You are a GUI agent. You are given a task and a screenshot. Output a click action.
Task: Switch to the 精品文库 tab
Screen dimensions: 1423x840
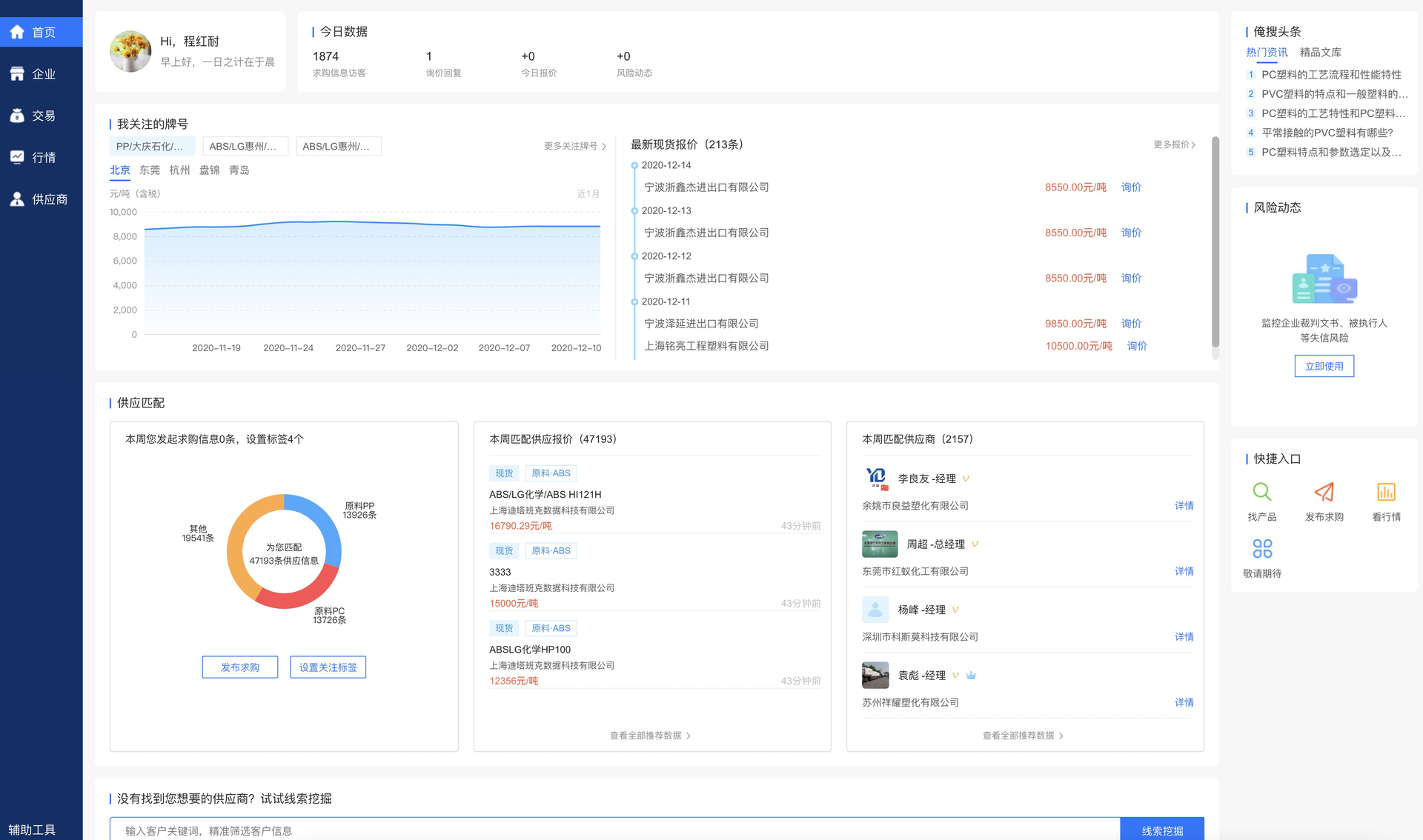[1320, 53]
